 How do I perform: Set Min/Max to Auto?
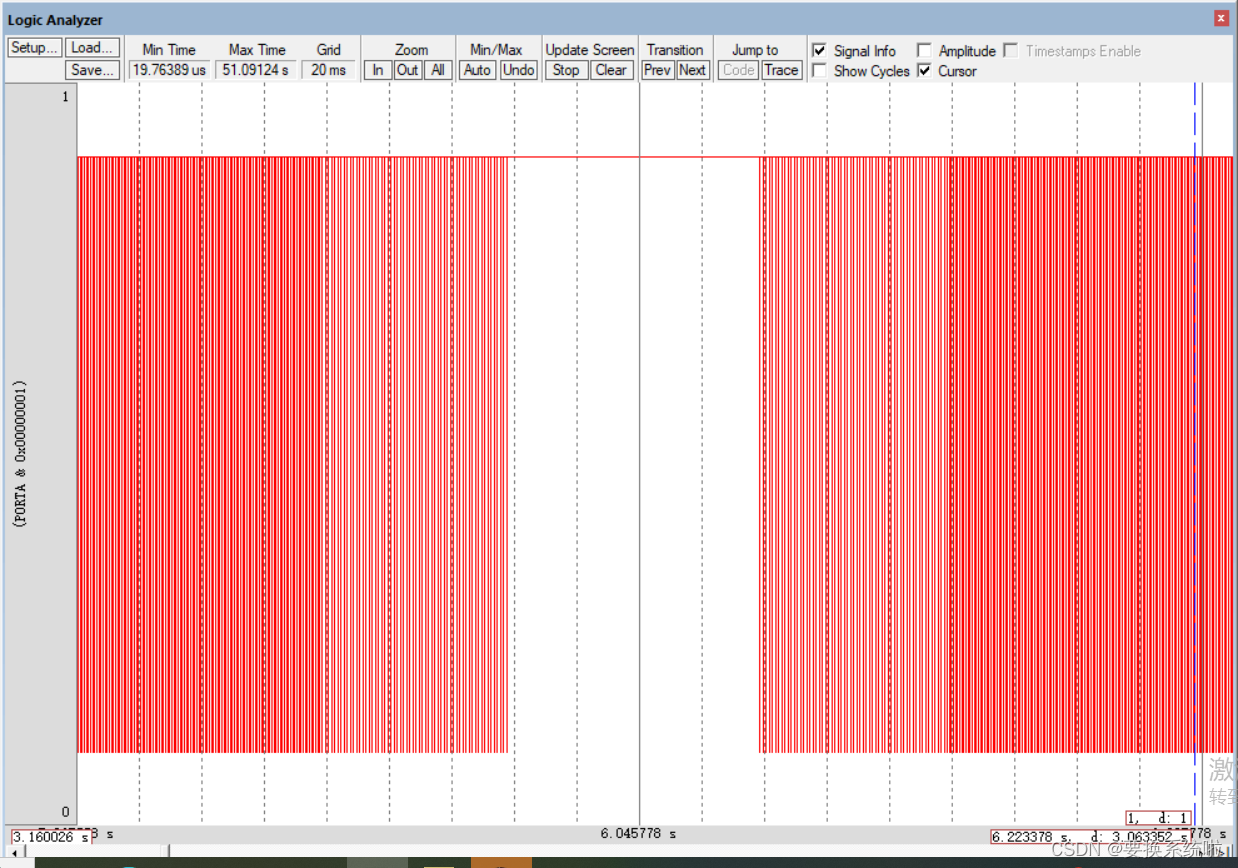pos(478,70)
